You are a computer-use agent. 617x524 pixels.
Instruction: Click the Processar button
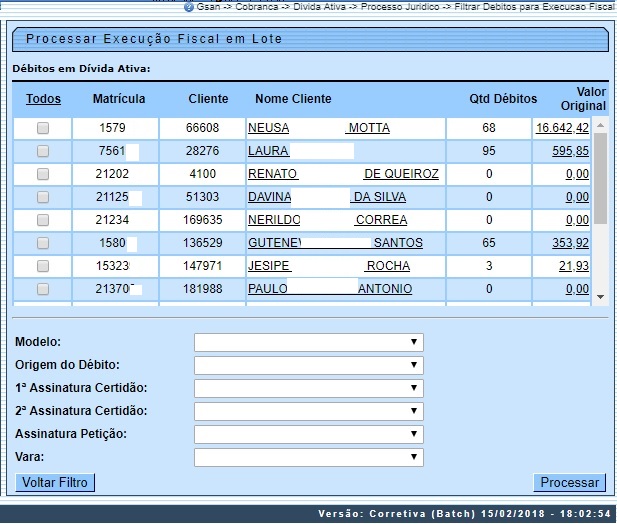pos(569,483)
